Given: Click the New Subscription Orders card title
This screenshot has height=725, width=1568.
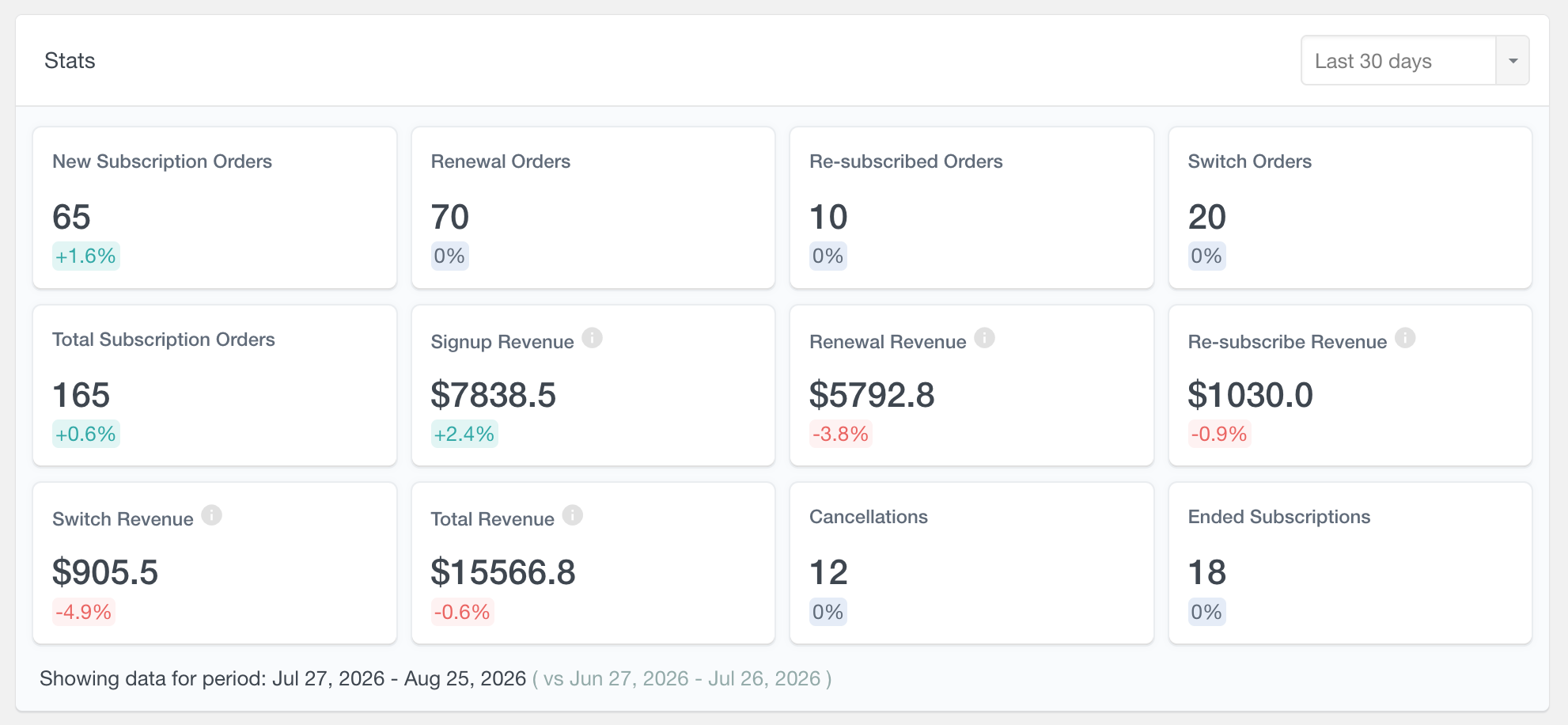Looking at the screenshot, I should coord(162,161).
